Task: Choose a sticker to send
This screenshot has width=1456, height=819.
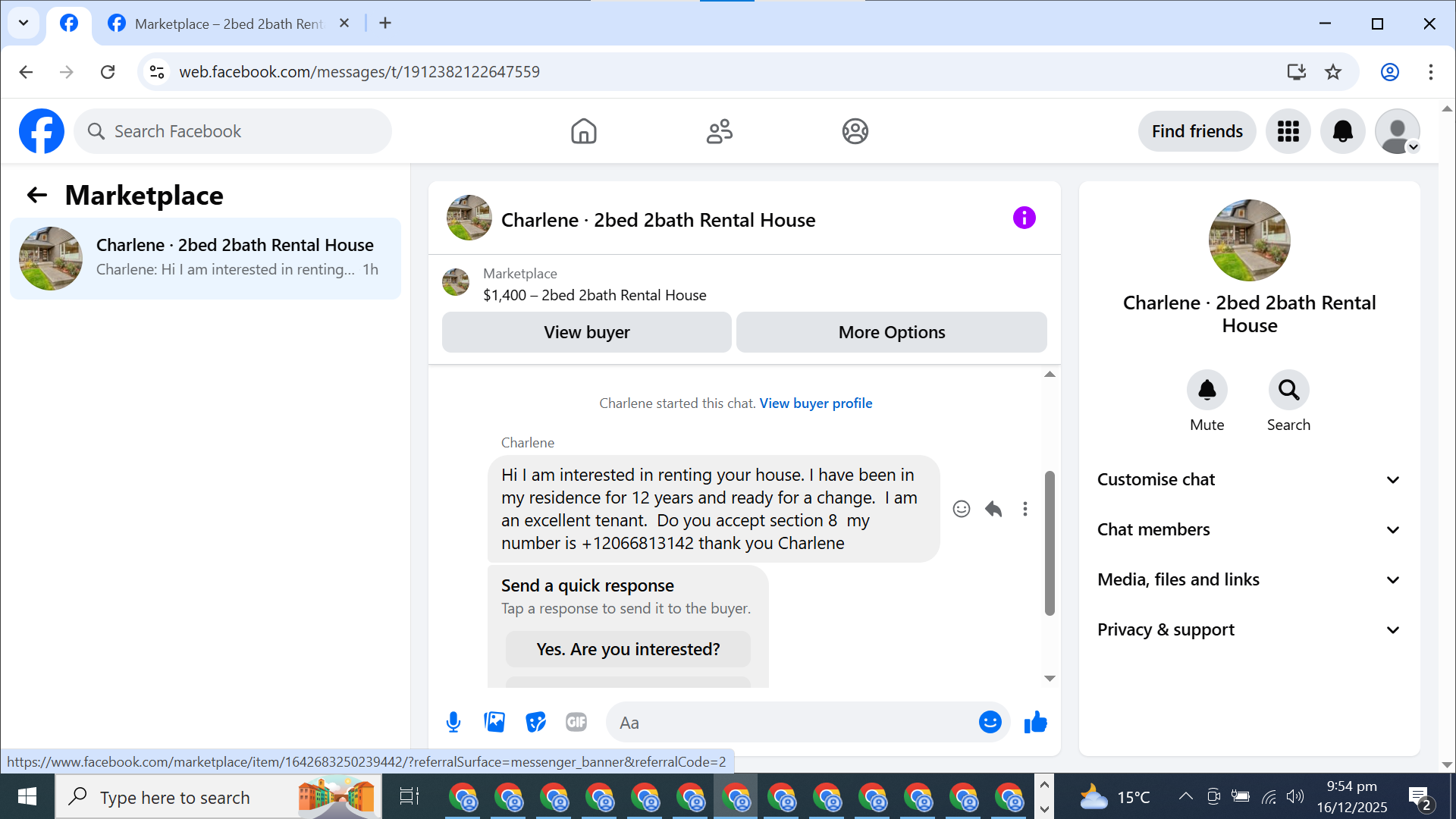Action: click(x=535, y=723)
